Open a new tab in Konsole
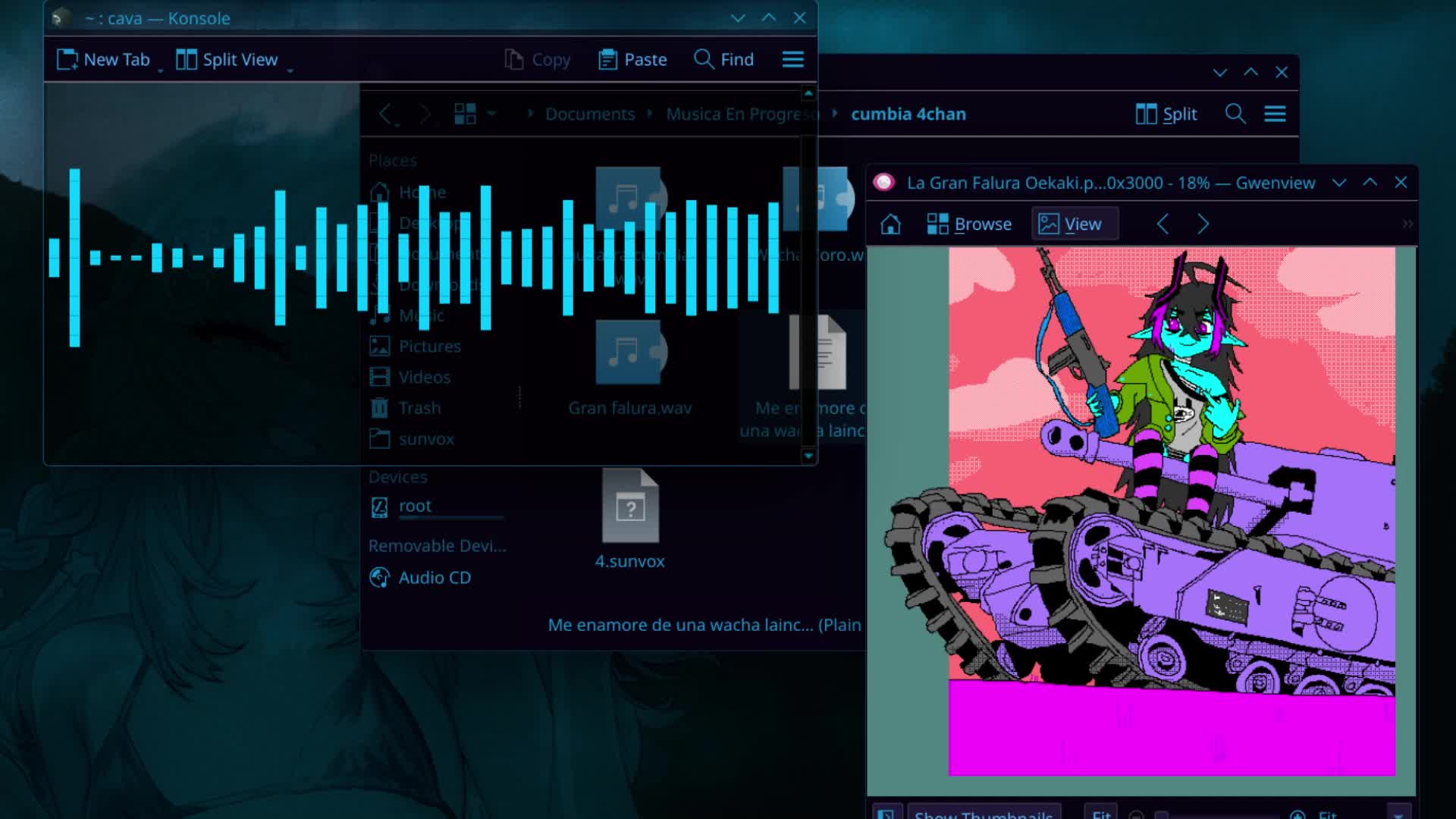Viewport: 1456px width, 819px height. (x=103, y=59)
